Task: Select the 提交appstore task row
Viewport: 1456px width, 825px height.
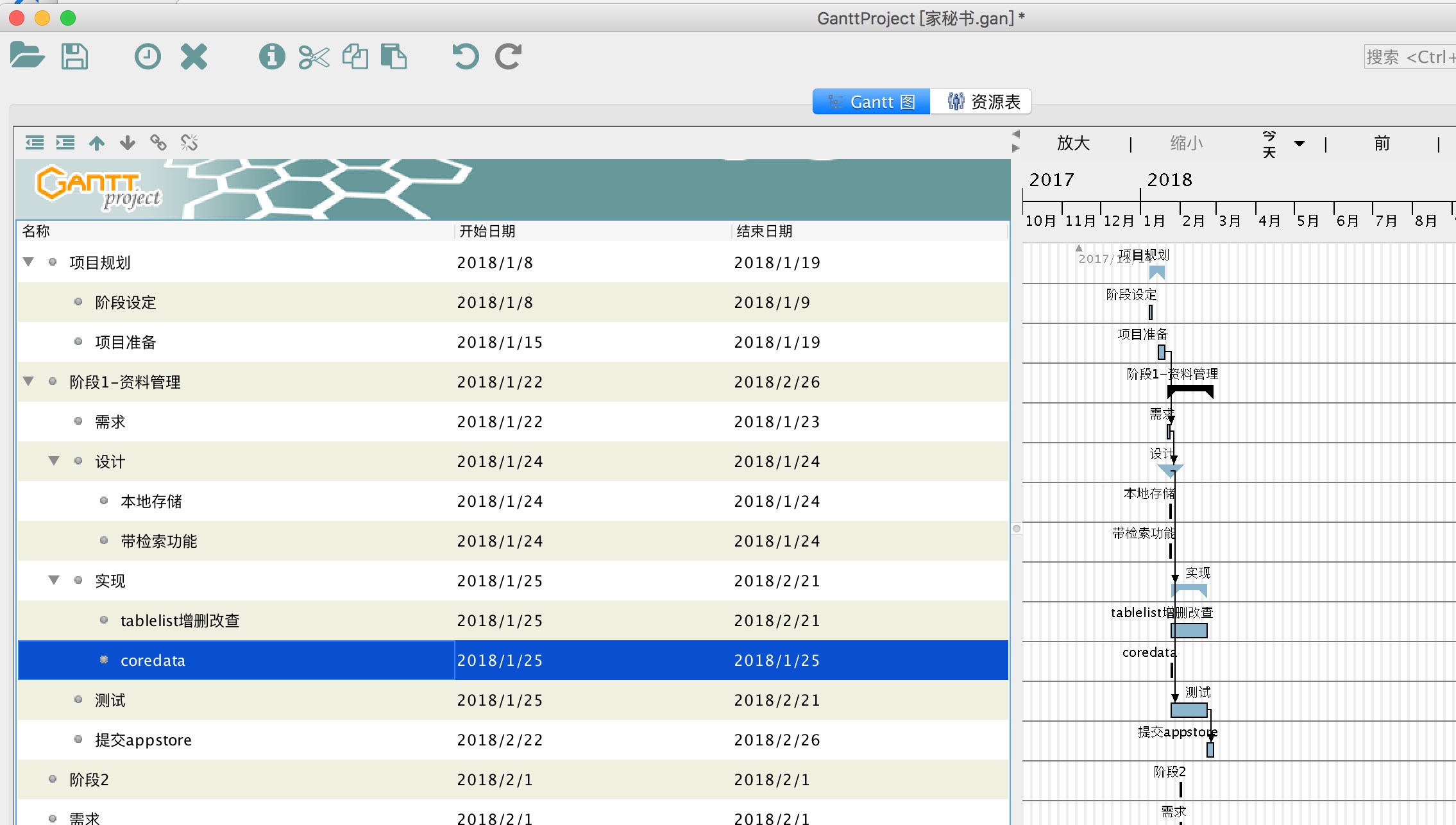Action: (512, 740)
